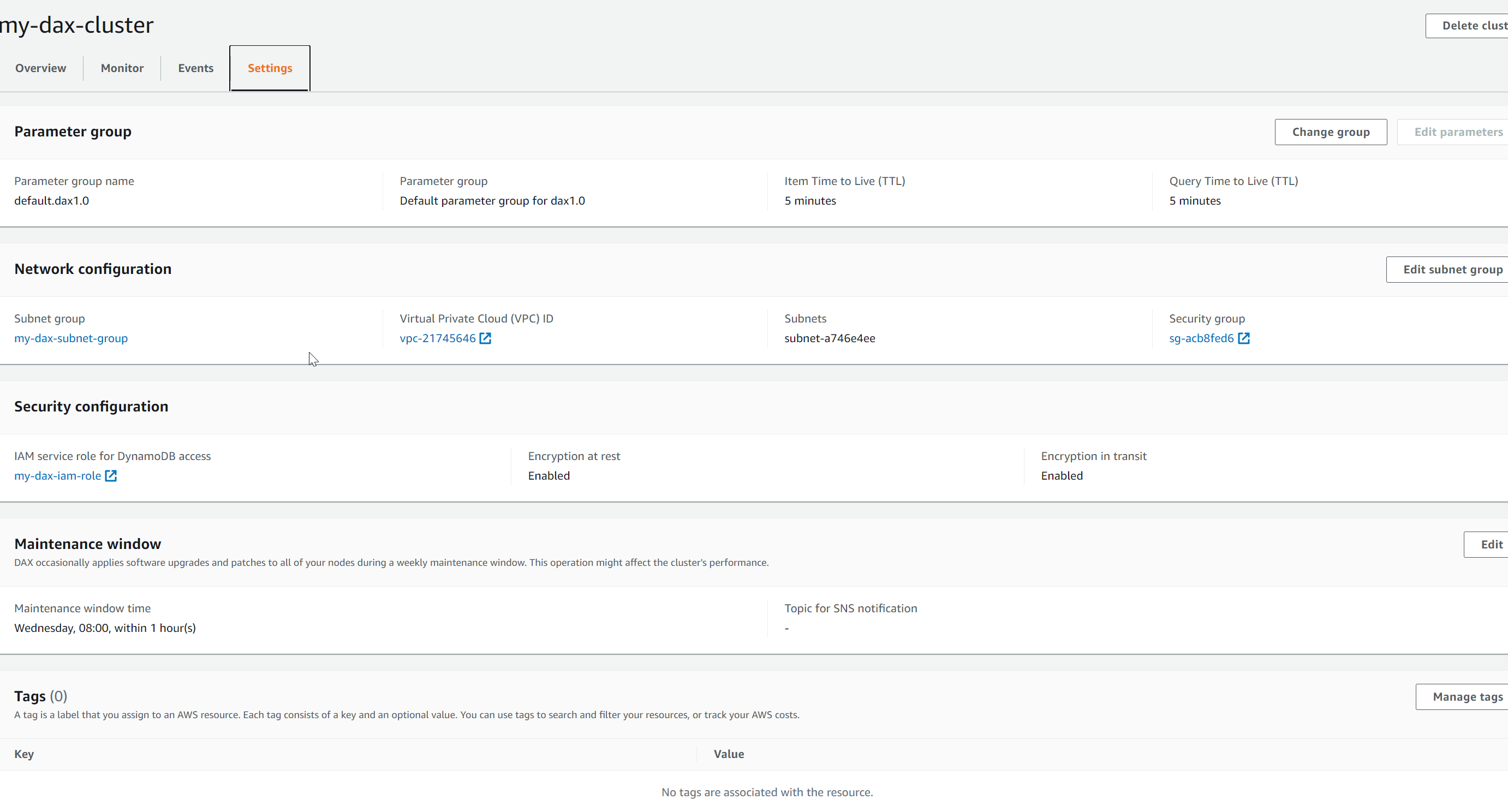Click the Network configuration section heading
The image size is (1508, 812).
92,269
